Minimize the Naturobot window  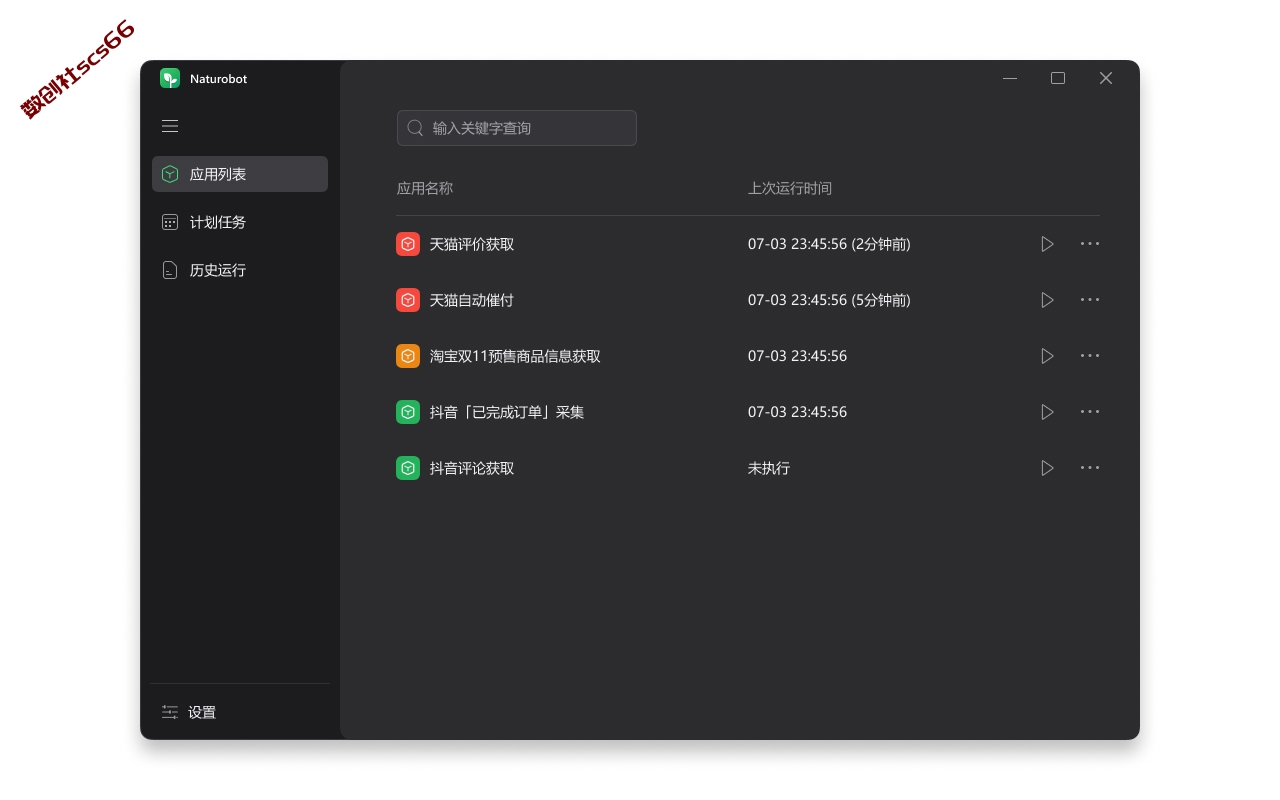click(x=1010, y=78)
